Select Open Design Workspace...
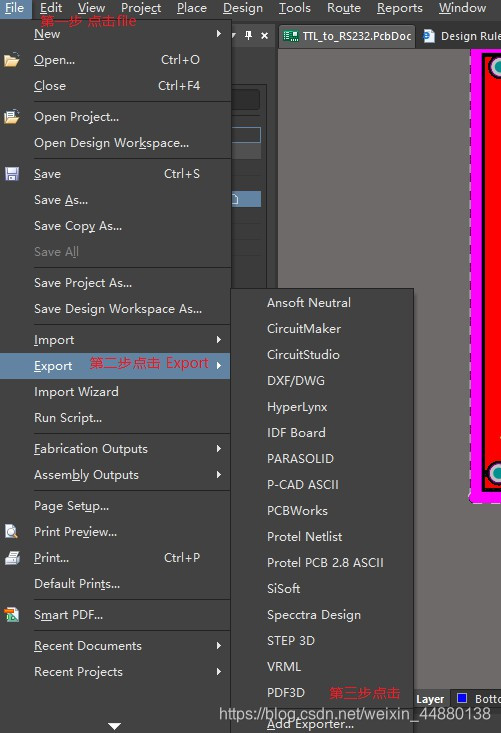 tap(115, 143)
